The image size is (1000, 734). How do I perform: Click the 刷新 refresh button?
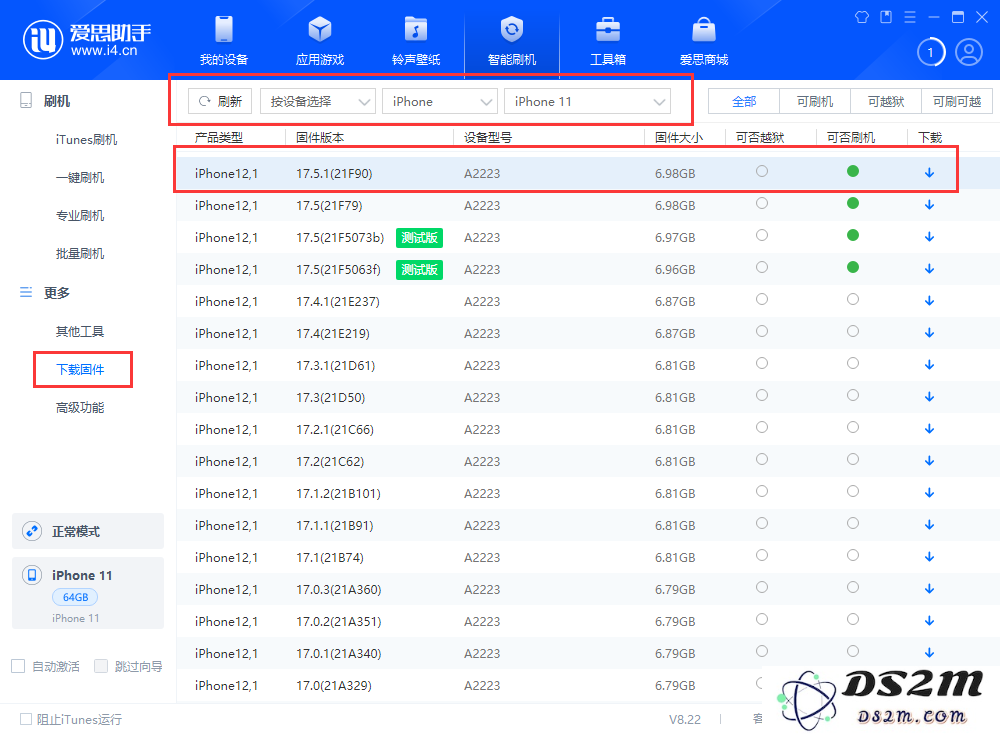[220, 101]
